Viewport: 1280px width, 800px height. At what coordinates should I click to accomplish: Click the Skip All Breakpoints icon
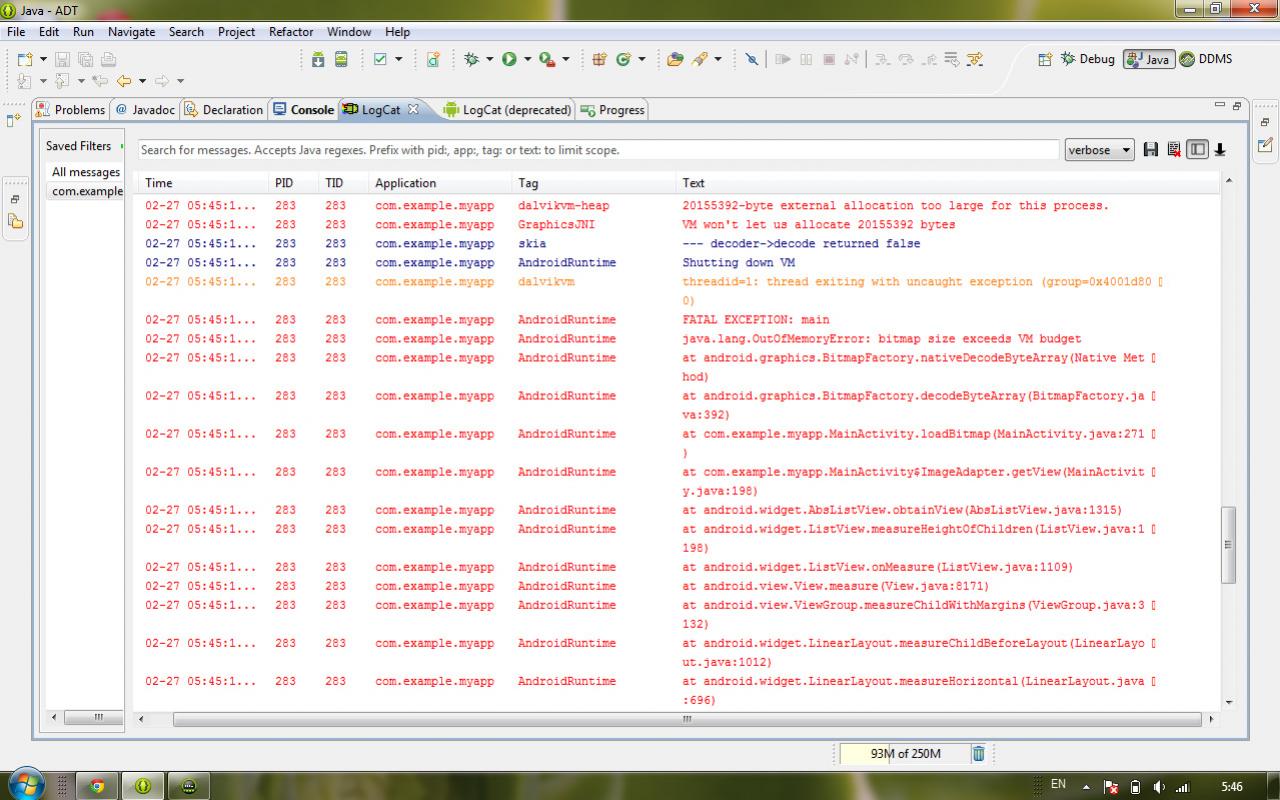[751, 59]
